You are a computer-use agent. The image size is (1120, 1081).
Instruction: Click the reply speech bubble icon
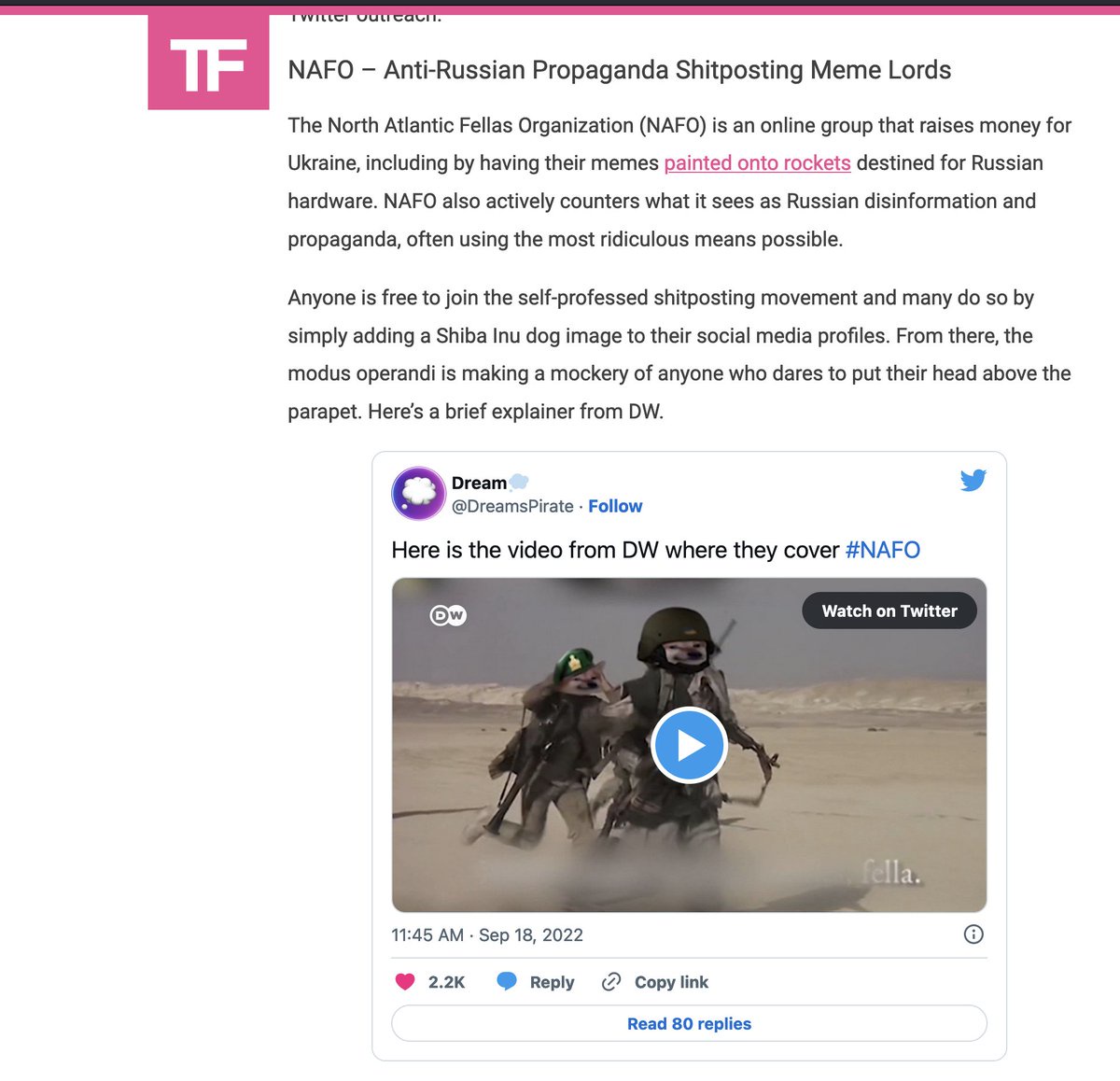(507, 982)
